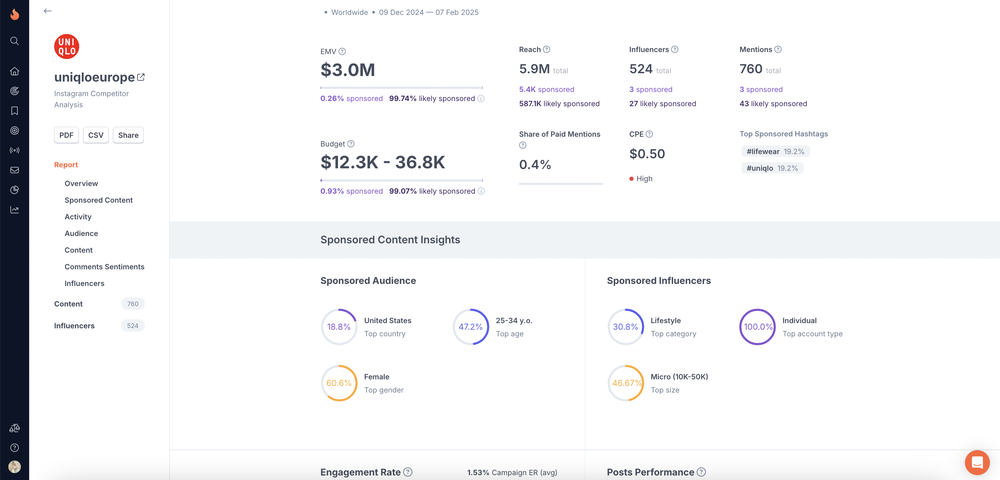
Task: Open the user profile avatar
Action: (15, 467)
